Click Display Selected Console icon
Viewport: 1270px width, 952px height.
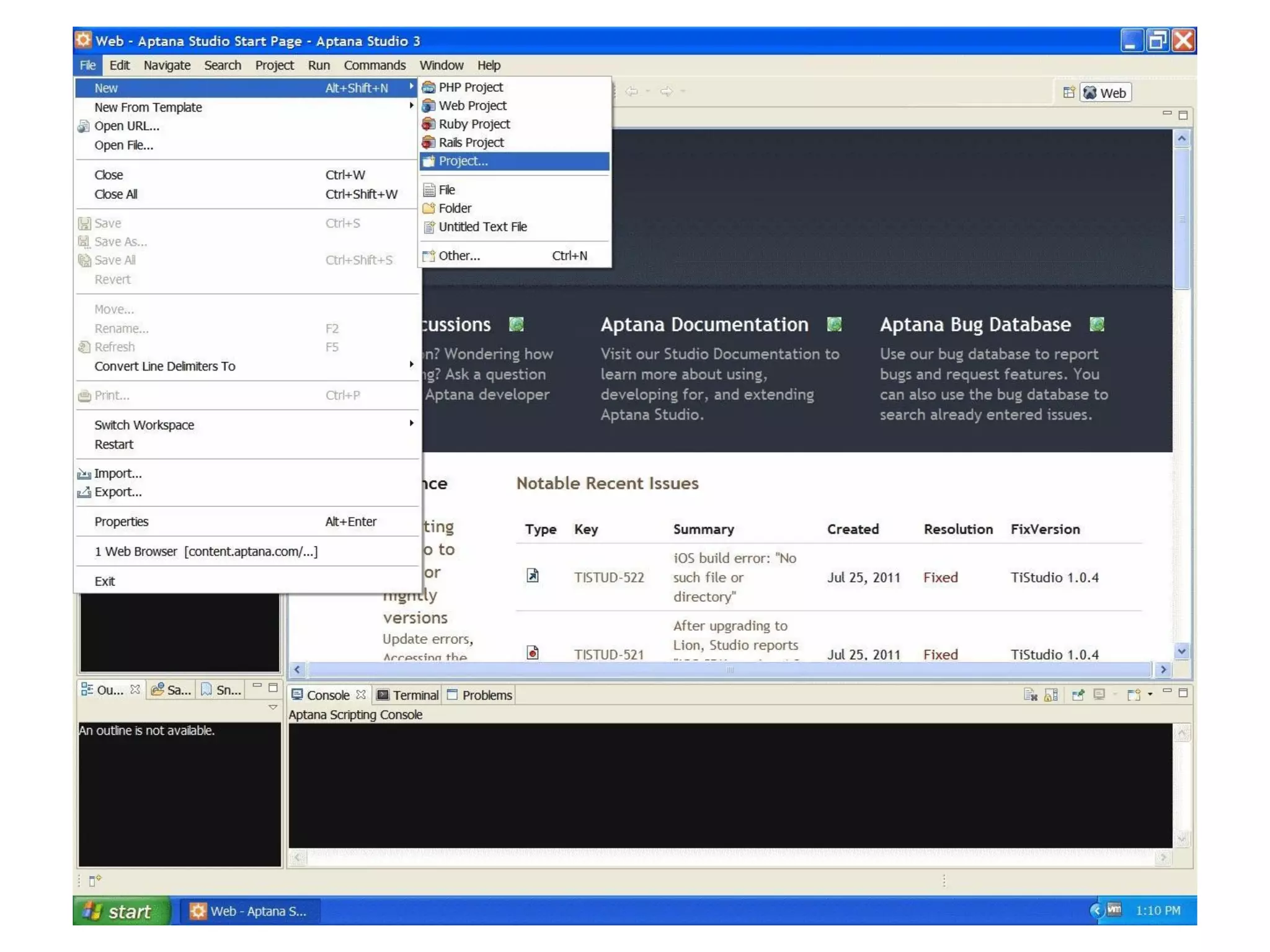click(x=1099, y=695)
